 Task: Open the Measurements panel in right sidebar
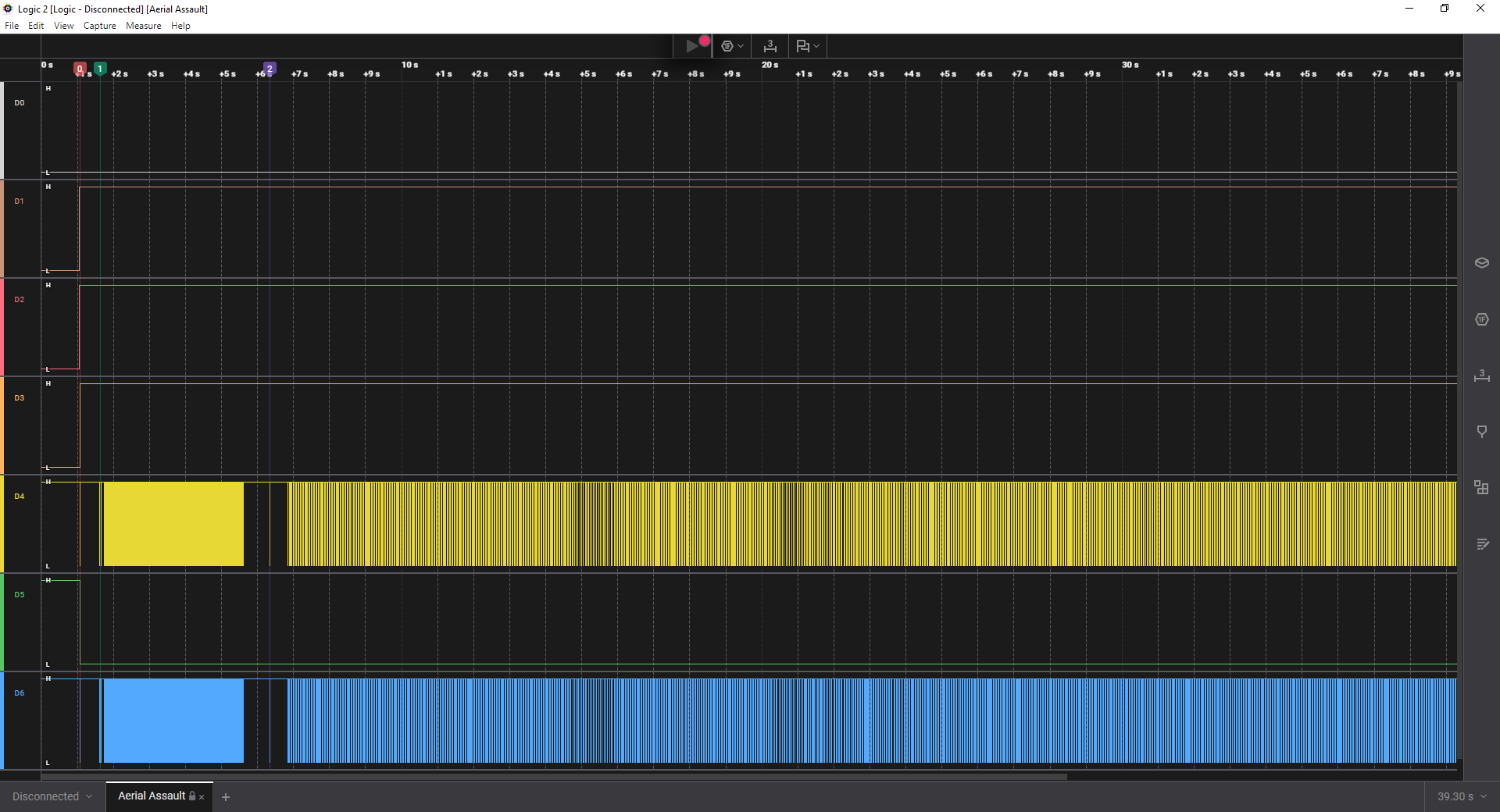(1481, 376)
